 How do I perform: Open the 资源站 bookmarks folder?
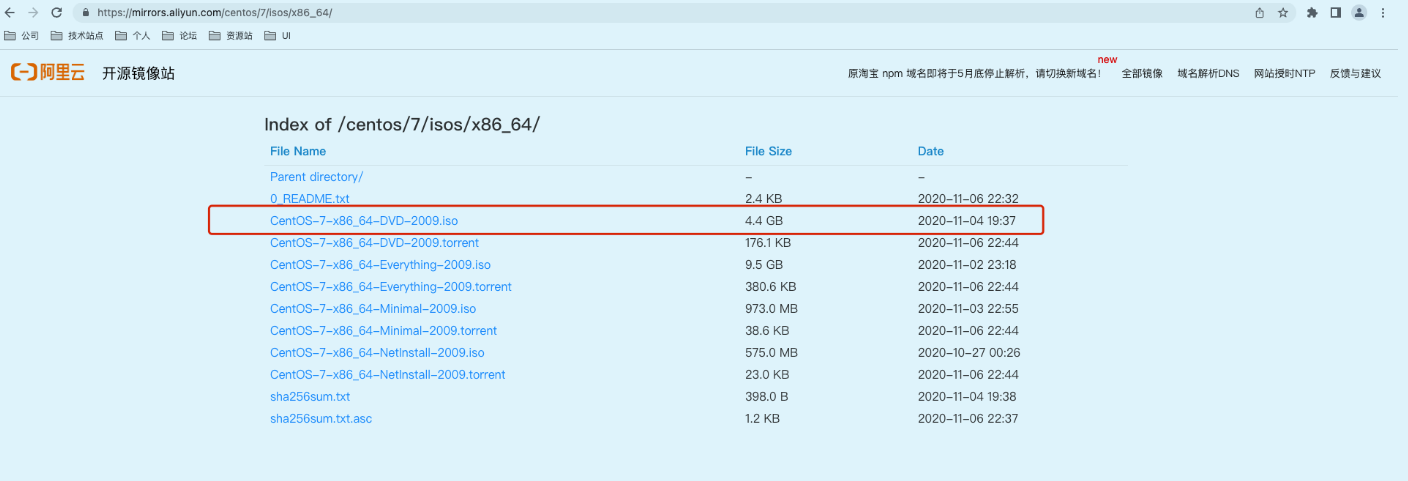[231, 36]
